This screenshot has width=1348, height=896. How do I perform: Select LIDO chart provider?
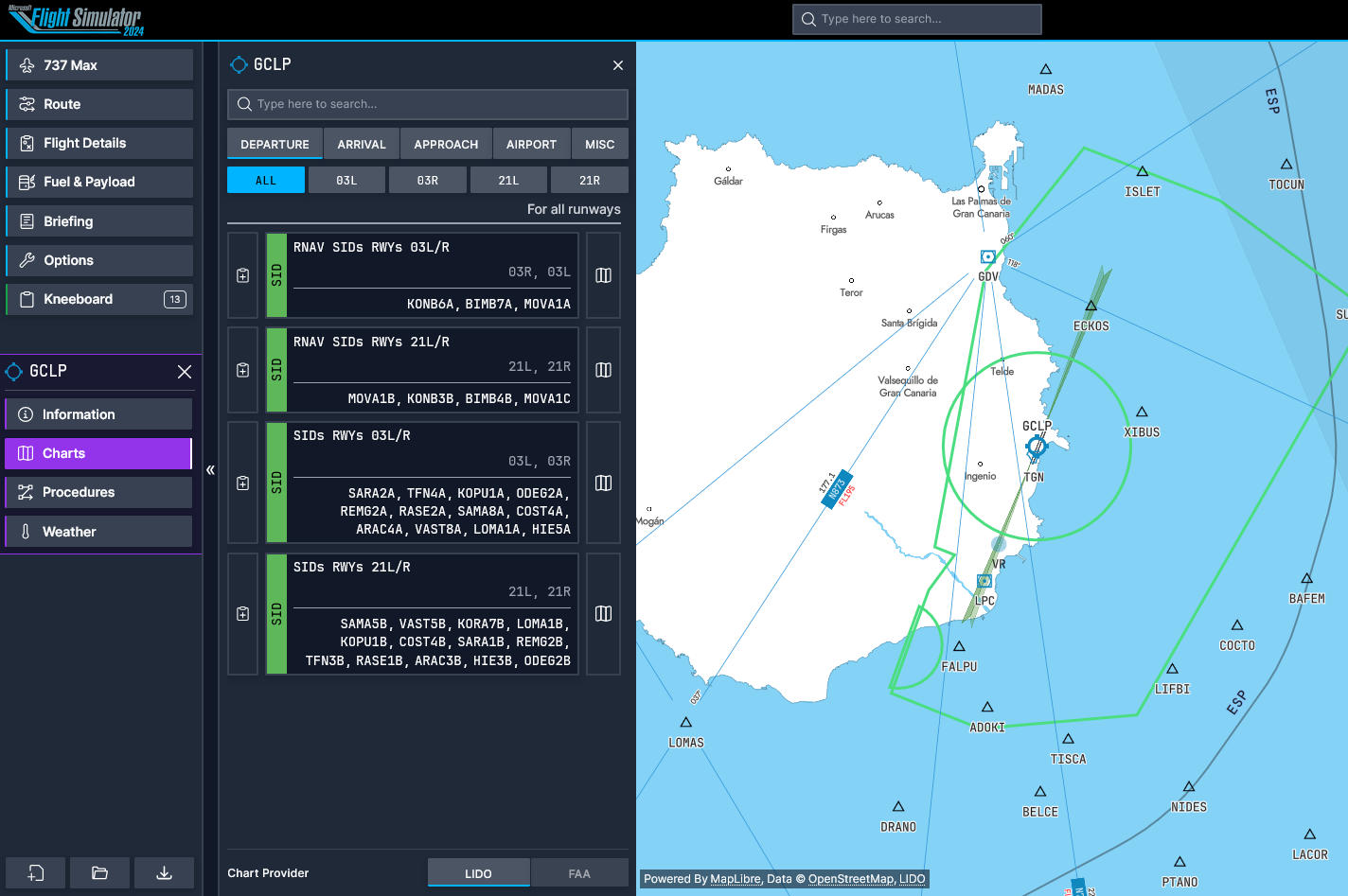pyautogui.click(x=478, y=873)
